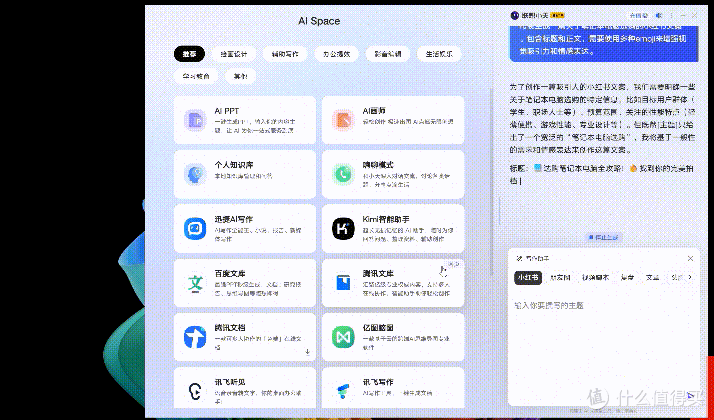
Task: Launch the 畅聊模式 phone icon
Action: point(343,174)
